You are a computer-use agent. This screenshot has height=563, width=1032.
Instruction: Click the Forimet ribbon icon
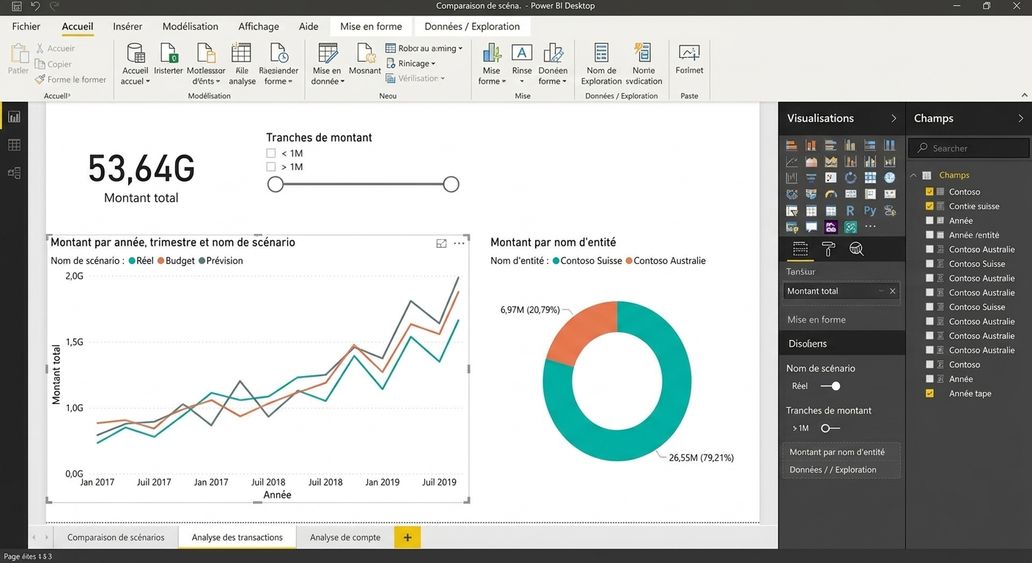(689, 59)
